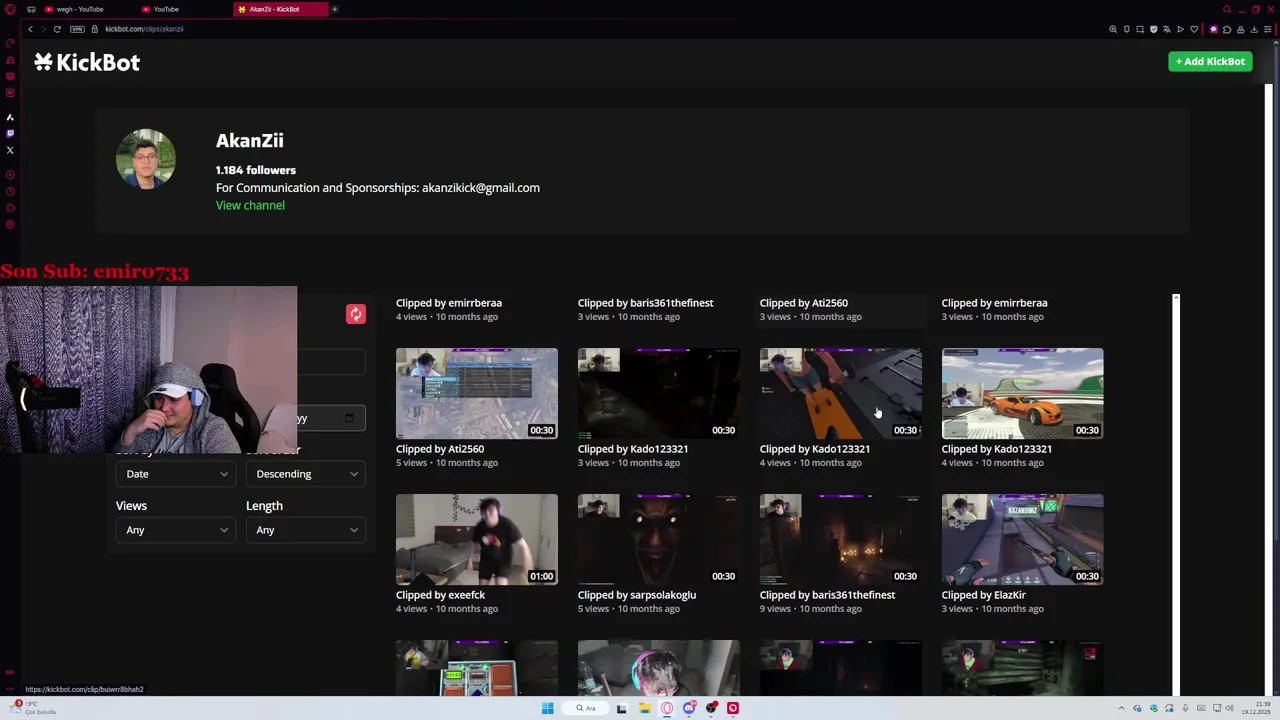Click 'Clipped by Ati2560' with 3 views
Image resolution: width=1280 pixels, height=720 pixels.
click(804, 303)
